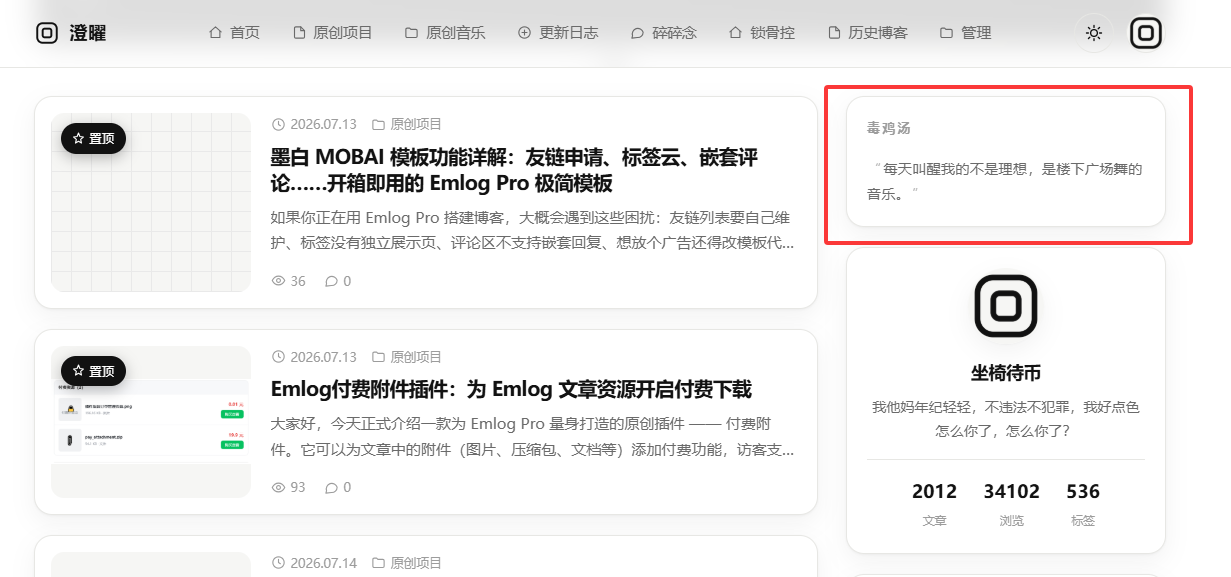Image resolution: width=1231 pixels, height=577 pixels.
Task: Open the Emlog付费附件插件 post thumbnail
Action: 151,422
